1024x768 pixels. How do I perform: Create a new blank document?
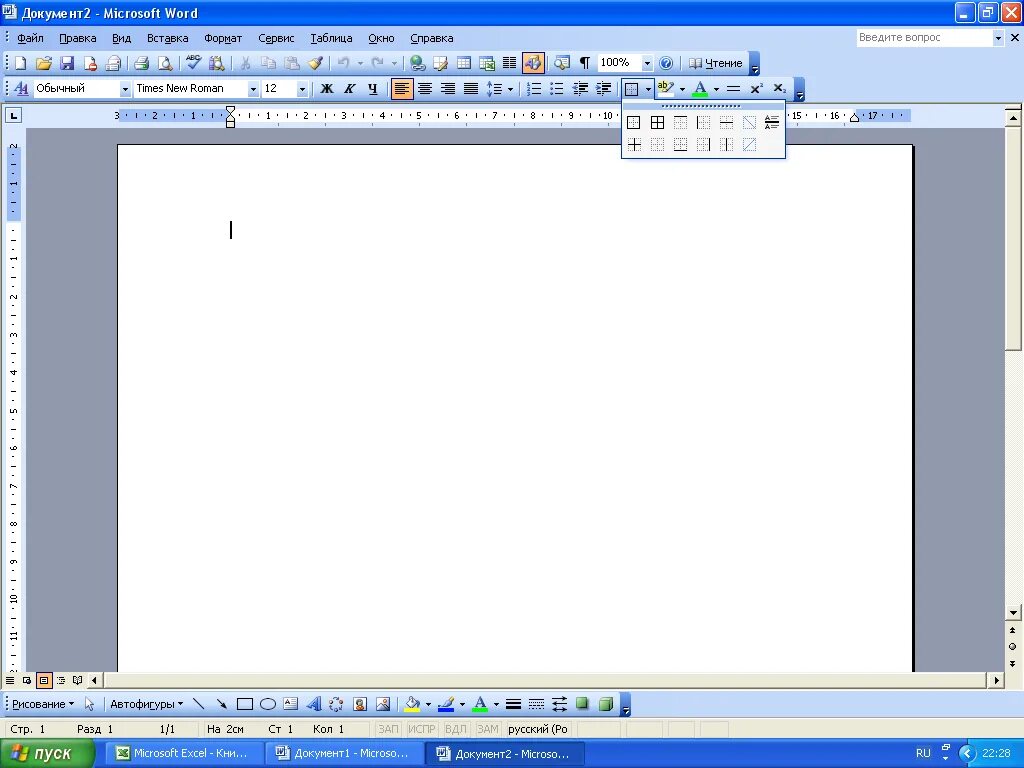(x=20, y=63)
